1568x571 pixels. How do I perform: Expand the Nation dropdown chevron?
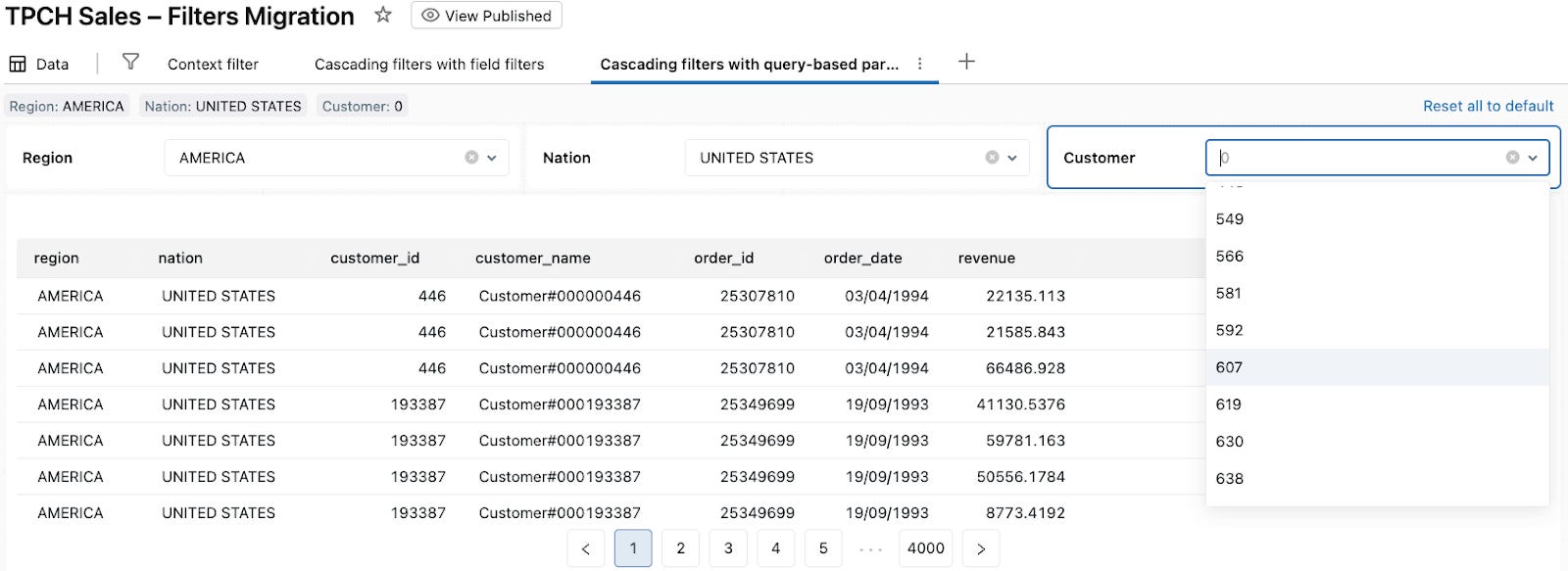1012,158
